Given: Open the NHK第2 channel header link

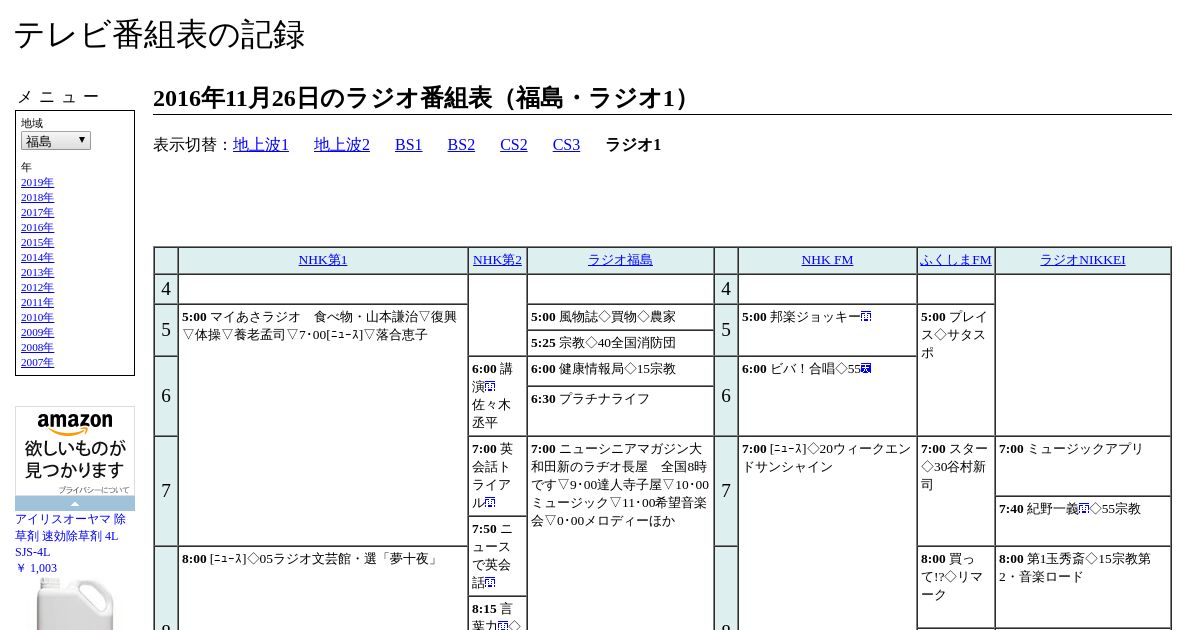Looking at the screenshot, I should (497, 260).
